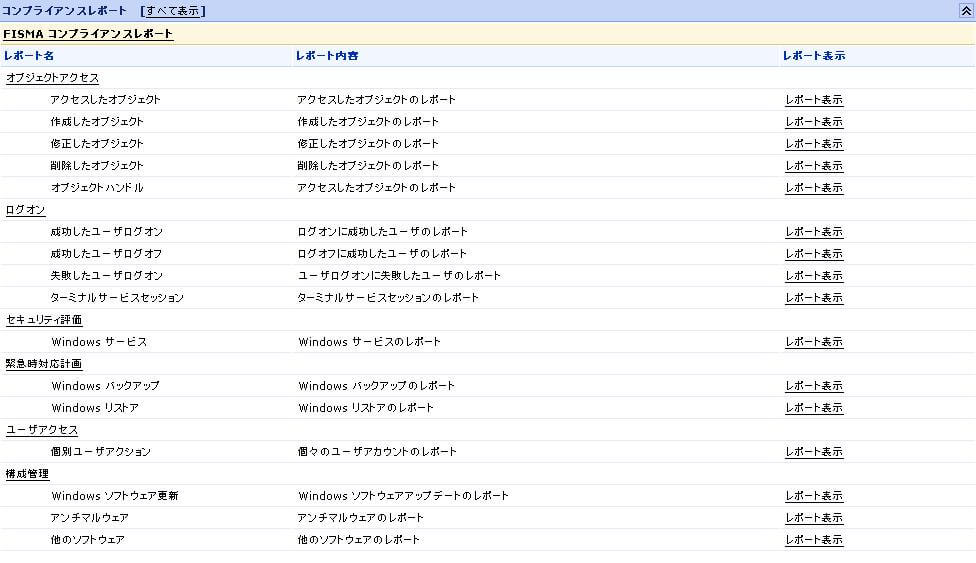Image resolution: width=976 pixels, height=563 pixels.
Task: Click description 他のソフトウェアのレポート
Action: 359,540
